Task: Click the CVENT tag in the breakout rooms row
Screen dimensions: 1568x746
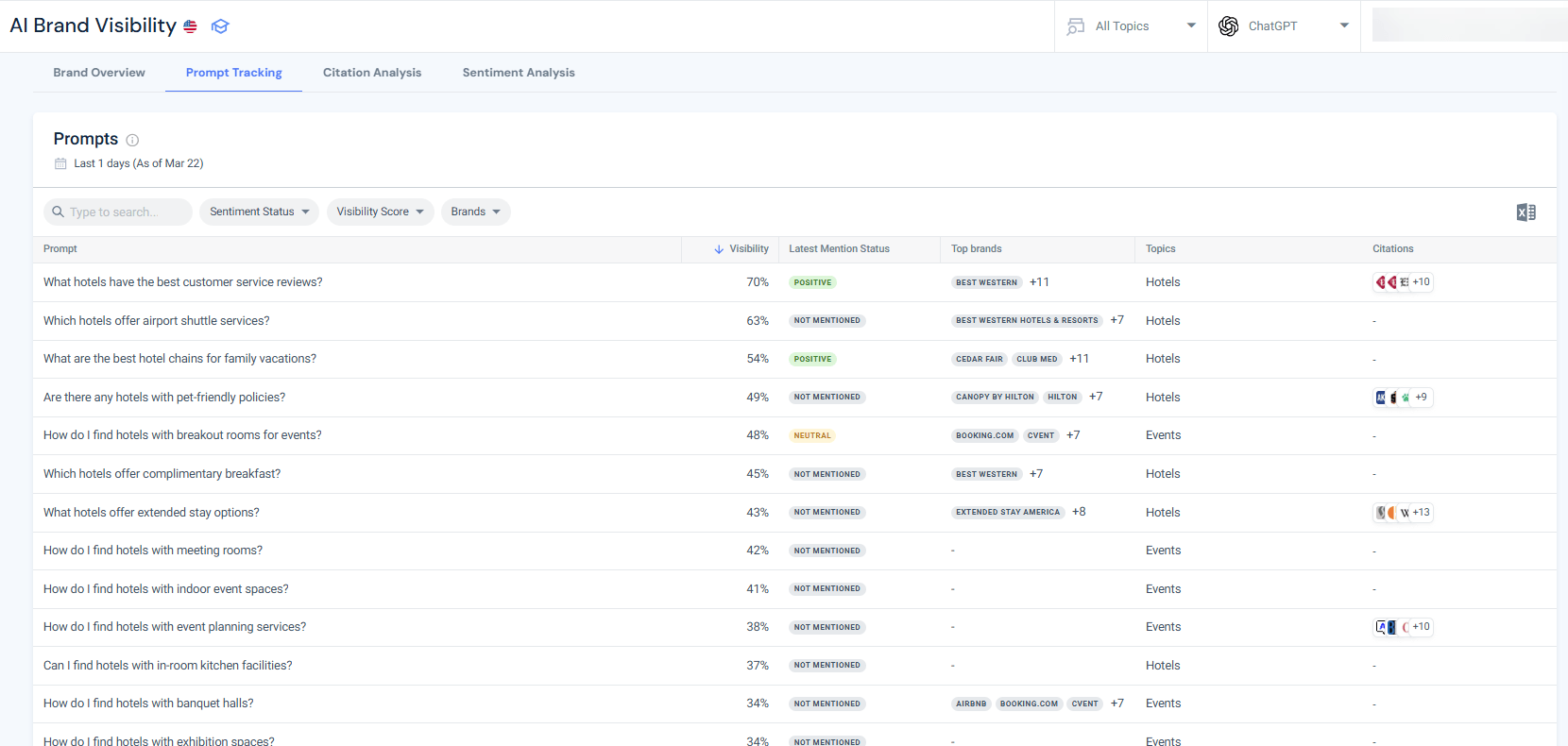Action: tap(1041, 436)
